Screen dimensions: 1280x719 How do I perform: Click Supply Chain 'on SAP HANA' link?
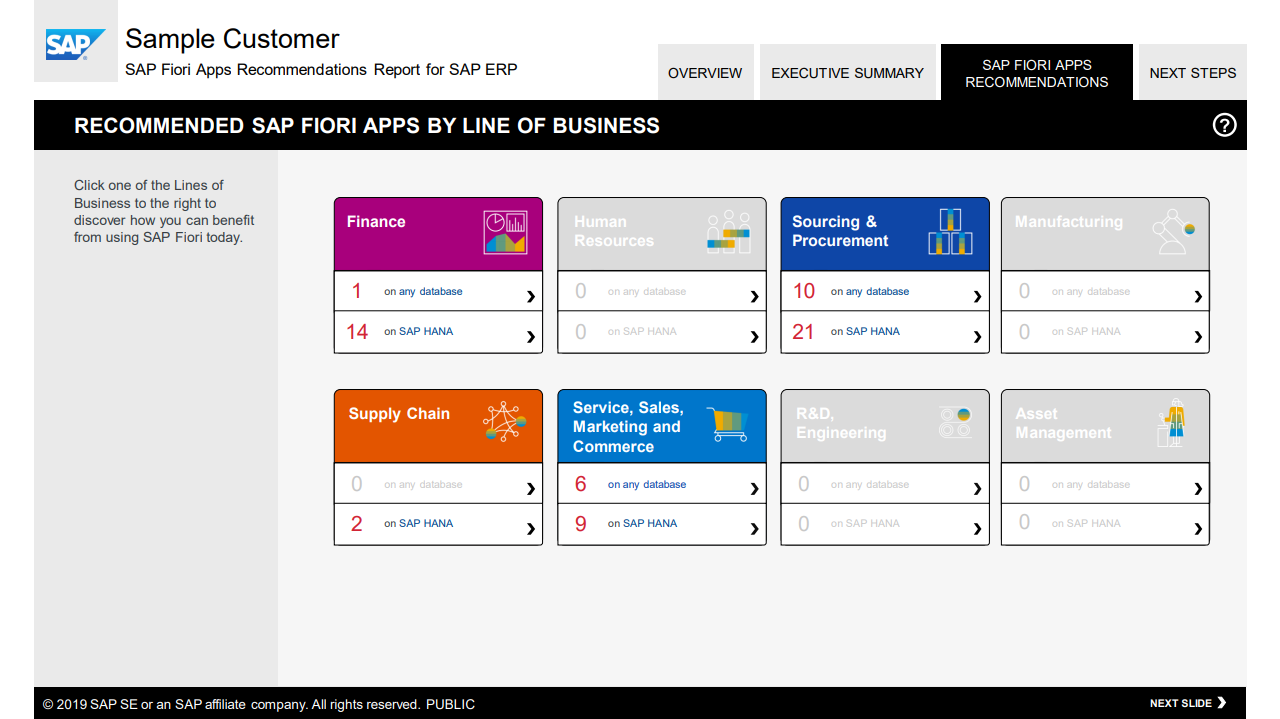coord(418,523)
